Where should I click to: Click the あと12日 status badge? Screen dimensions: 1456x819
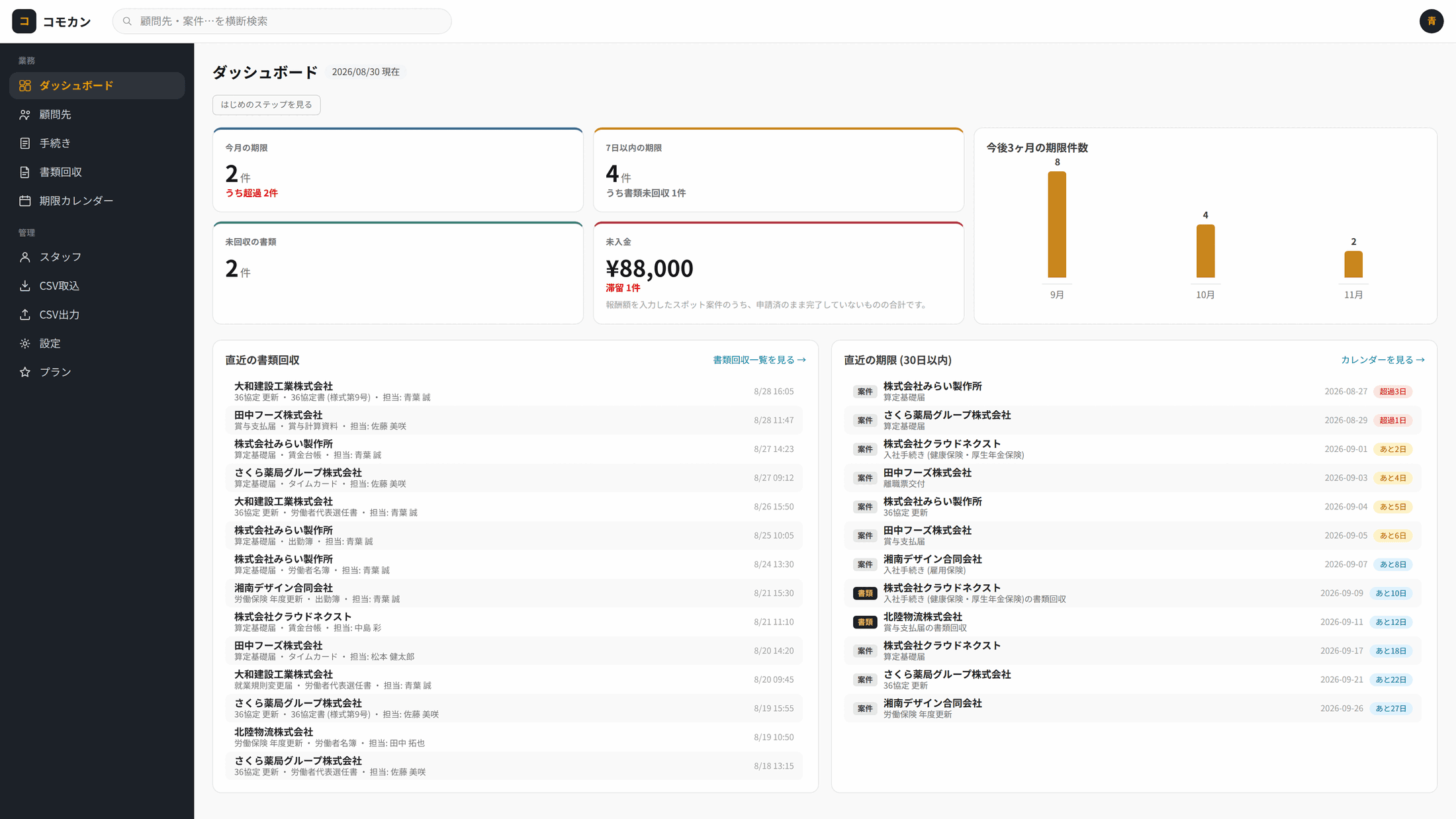[1391, 622]
